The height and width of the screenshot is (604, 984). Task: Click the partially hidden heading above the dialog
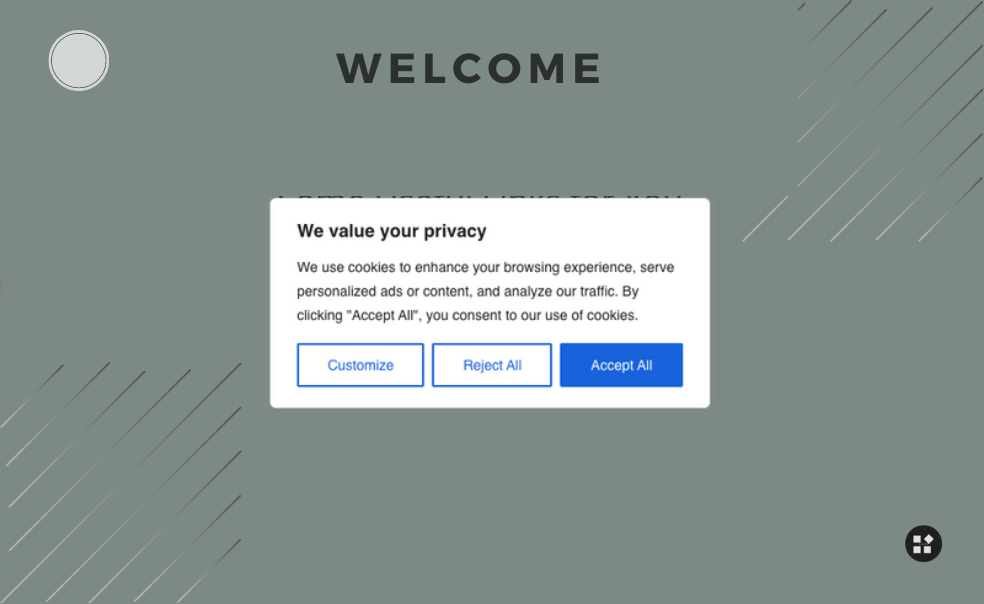[x=478, y=195]
